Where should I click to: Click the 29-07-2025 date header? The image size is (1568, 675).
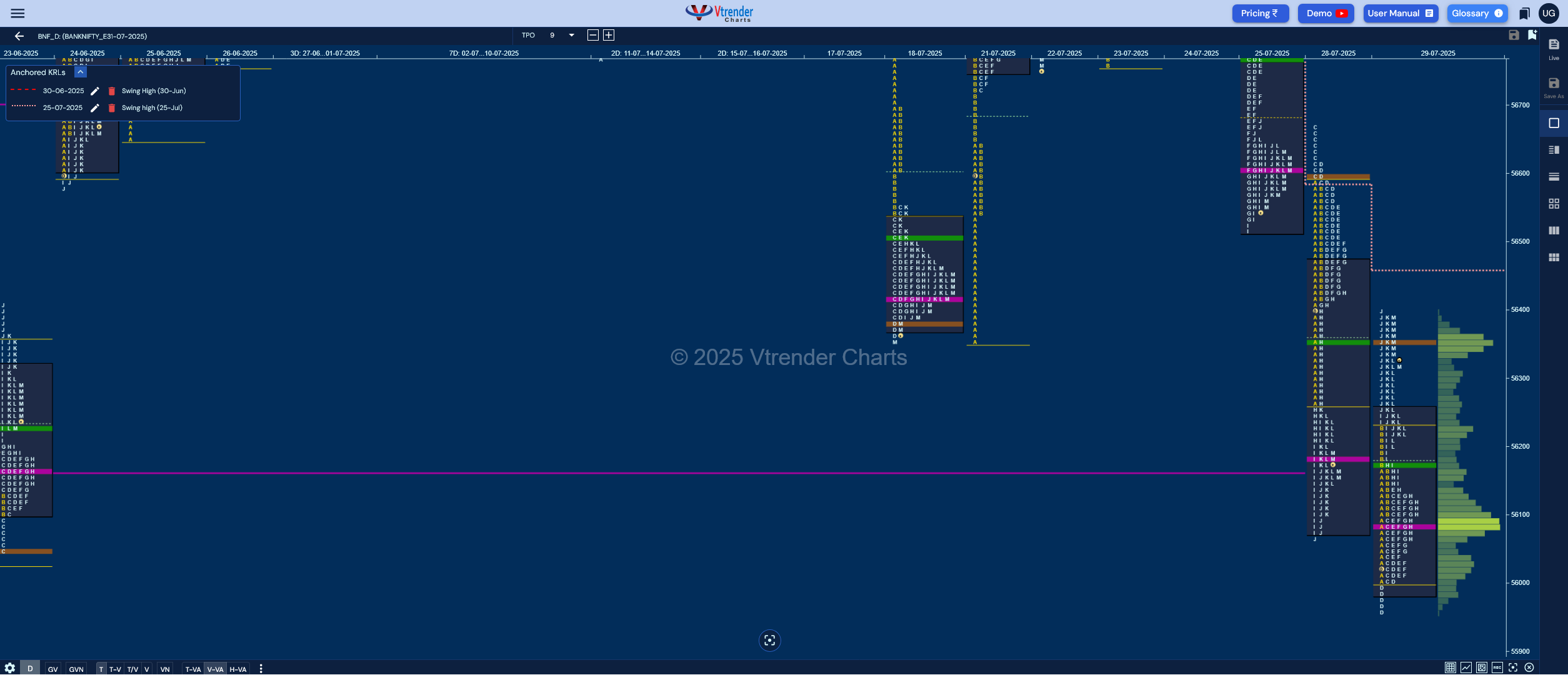click(1437, 53)
